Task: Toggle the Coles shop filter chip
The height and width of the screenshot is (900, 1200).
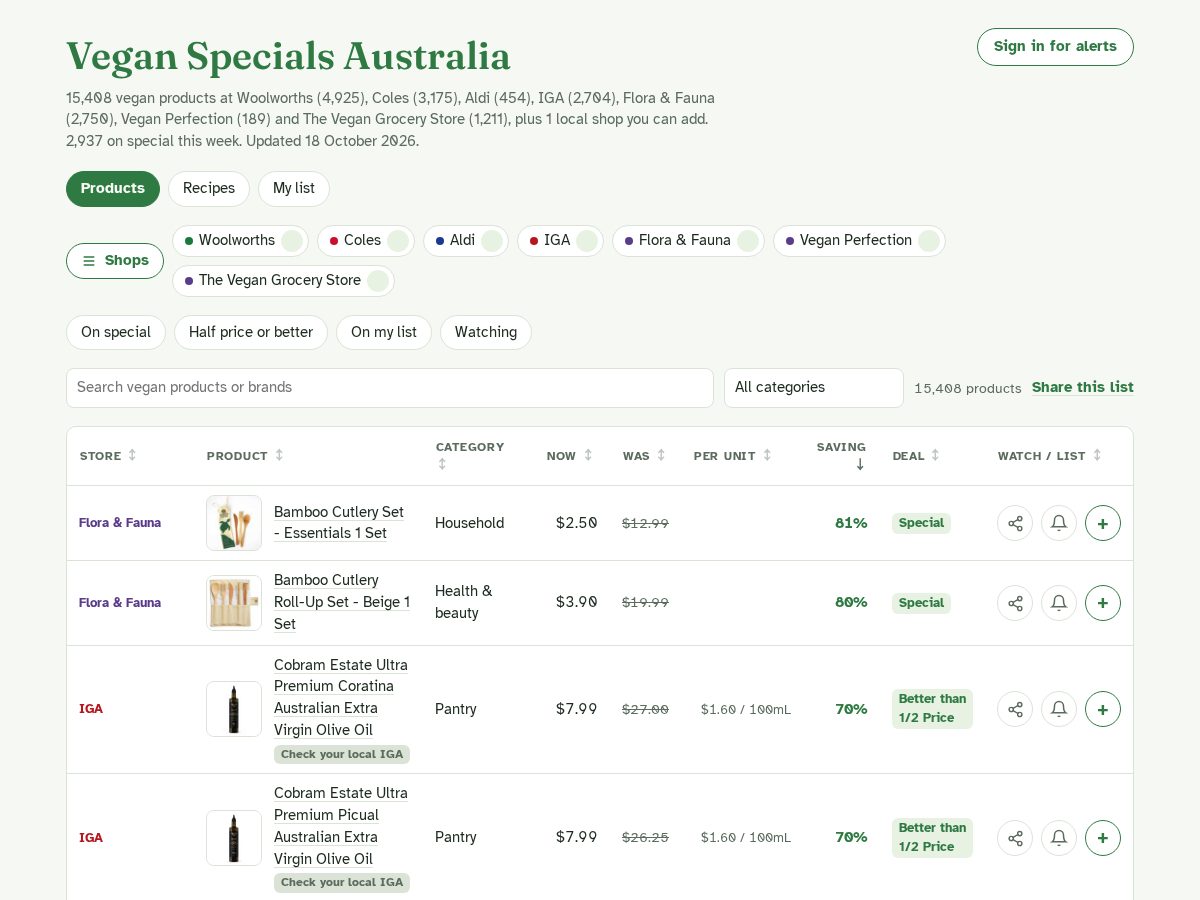Action: click(x=366, y=241)
